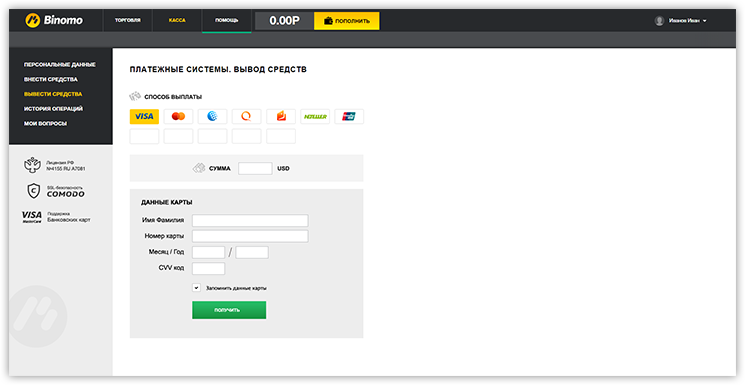The width and height of the screenshot is (745, 385).
Task: Focus the Номер карты field
Action: [x=250, y=236]
